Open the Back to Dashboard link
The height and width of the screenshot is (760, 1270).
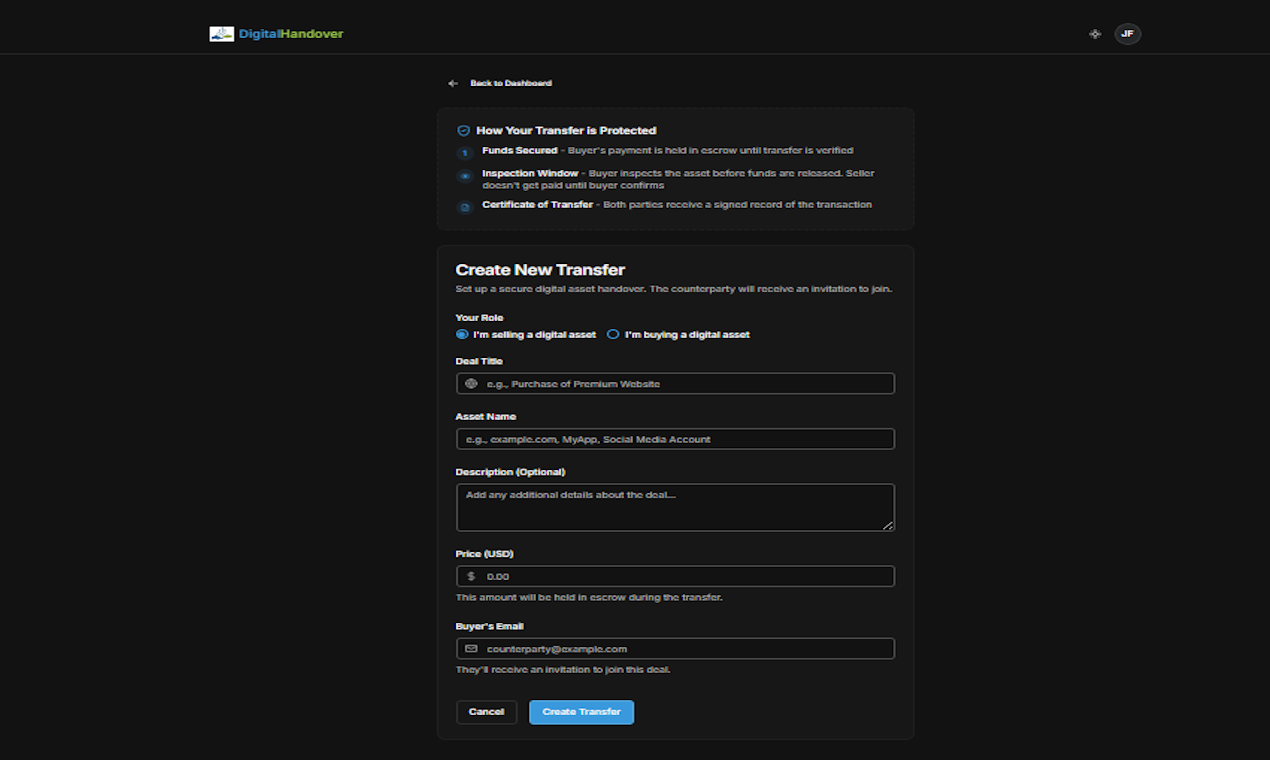click(511, 83)
